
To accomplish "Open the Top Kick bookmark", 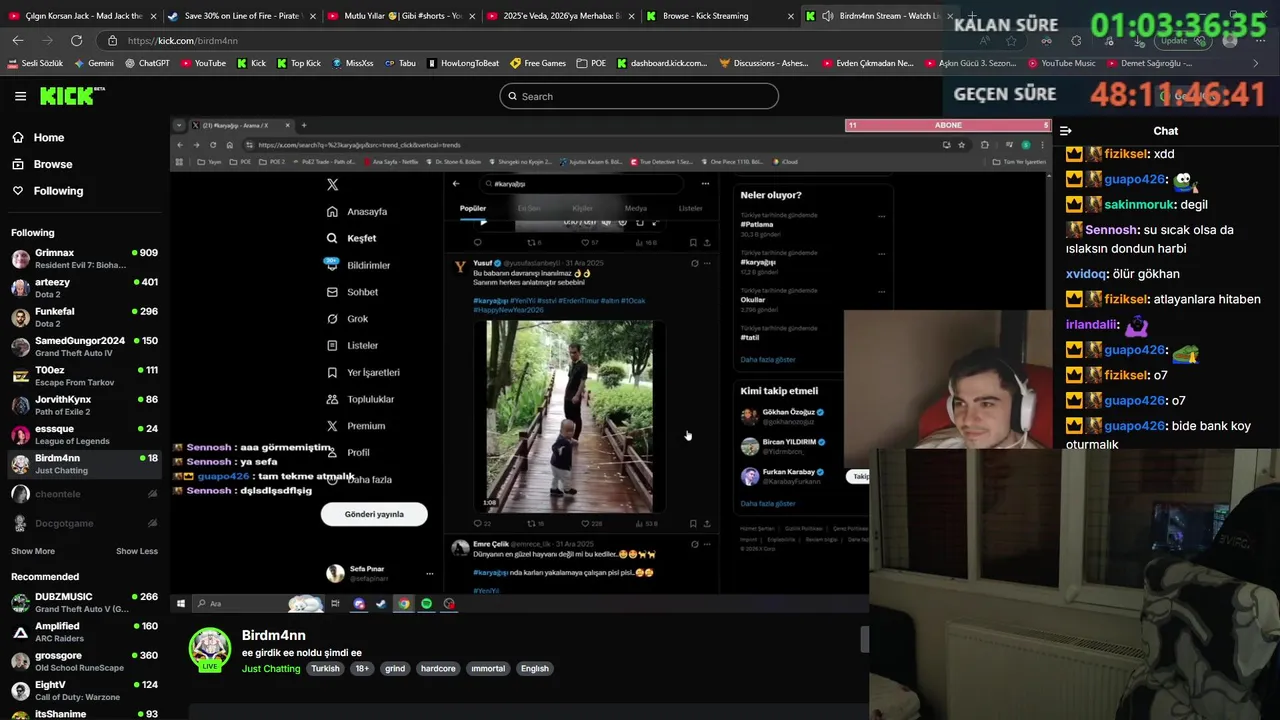I will (x=298, y=63).
